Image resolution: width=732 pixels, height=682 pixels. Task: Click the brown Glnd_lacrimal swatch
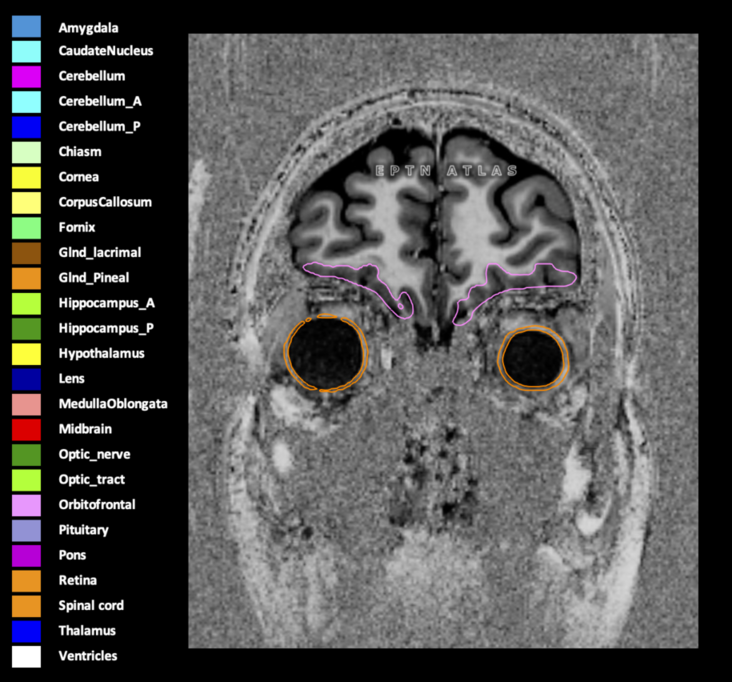click(26, 253)
